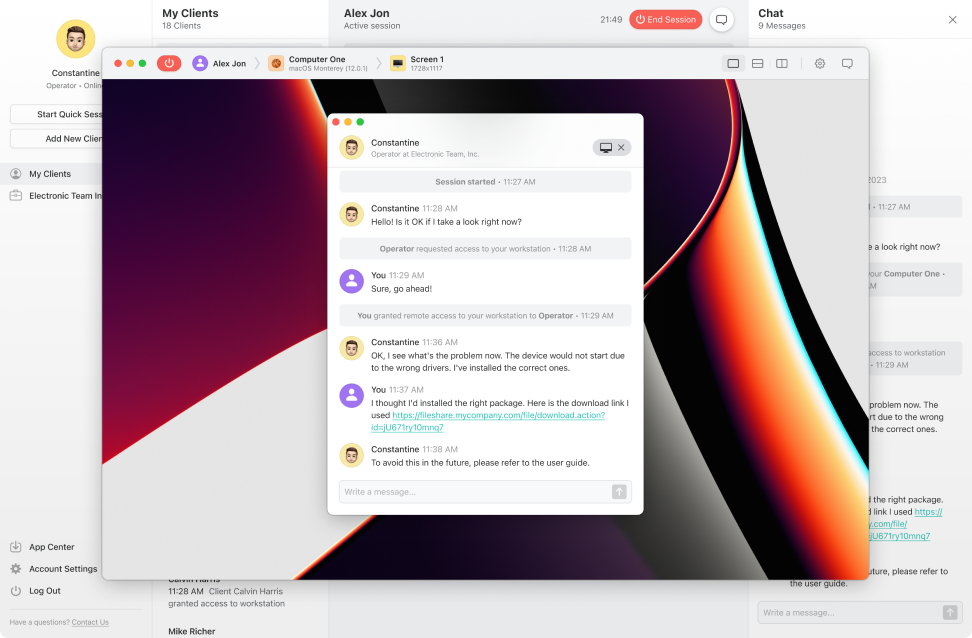
Task: Expand the Alex Jon breadcrumb
Action: click(x=220, y=63)
